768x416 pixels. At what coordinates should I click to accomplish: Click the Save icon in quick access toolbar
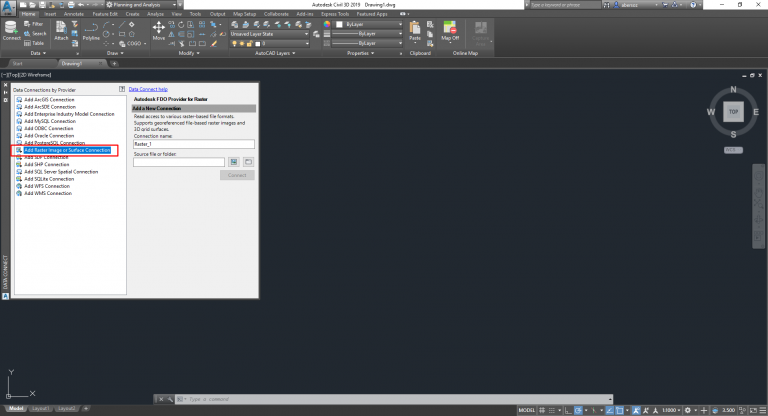42,4
